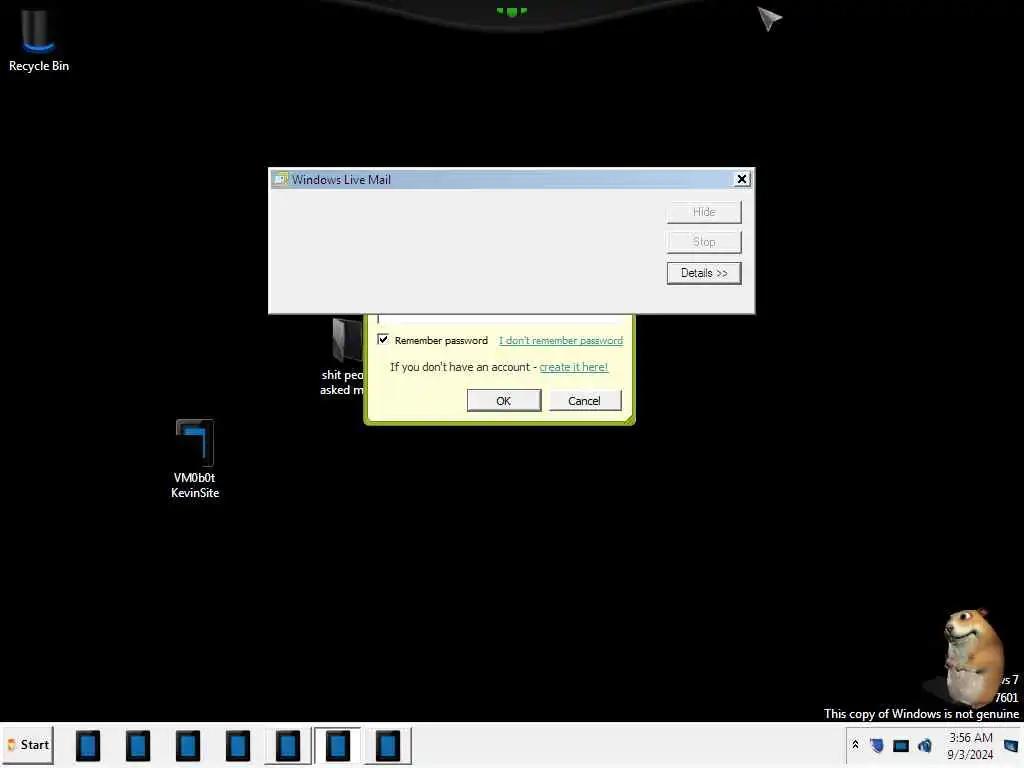
Task: Click the show desktop icon beside the clock
Action: click(1010, 745)
